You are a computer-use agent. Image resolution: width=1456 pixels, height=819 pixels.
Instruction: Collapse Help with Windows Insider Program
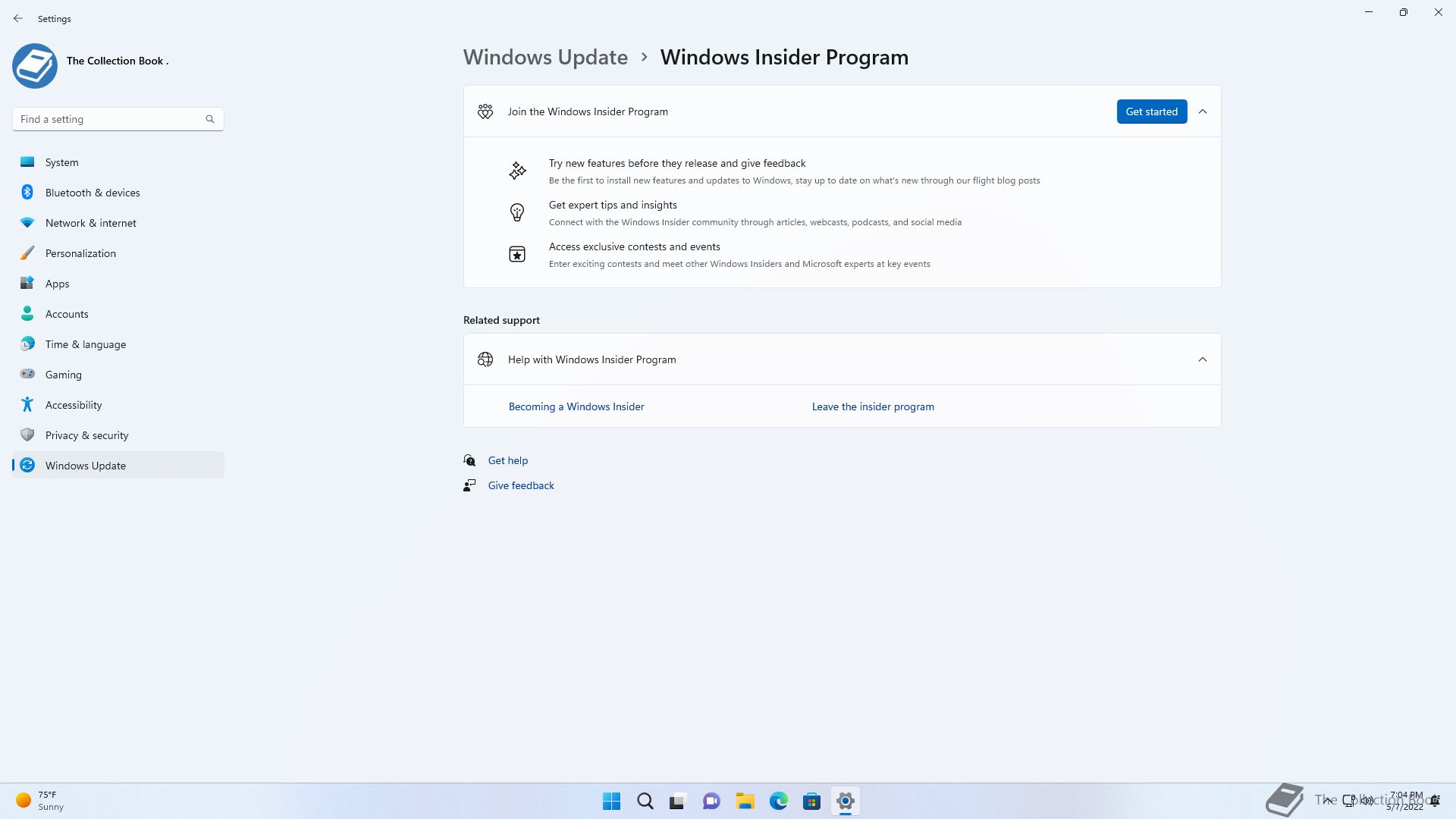tap(1203, 359)
